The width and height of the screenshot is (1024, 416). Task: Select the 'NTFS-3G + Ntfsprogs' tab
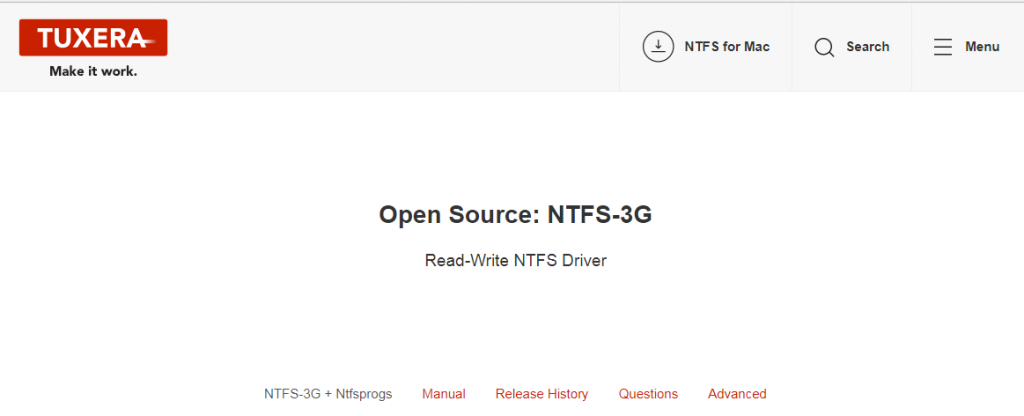coord(328,394)
